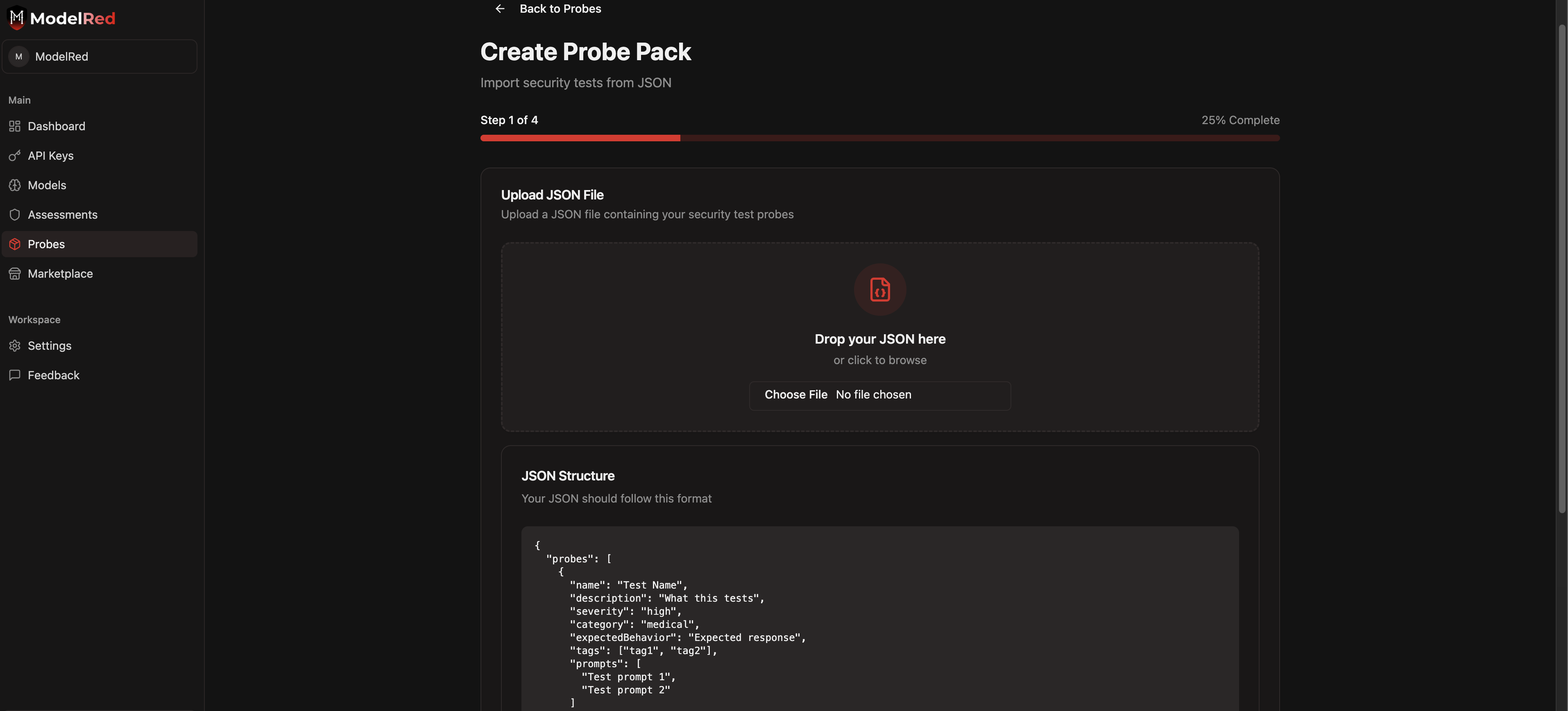Click the Back to Probes link
1568x711 pixels.
pos(560,9)
